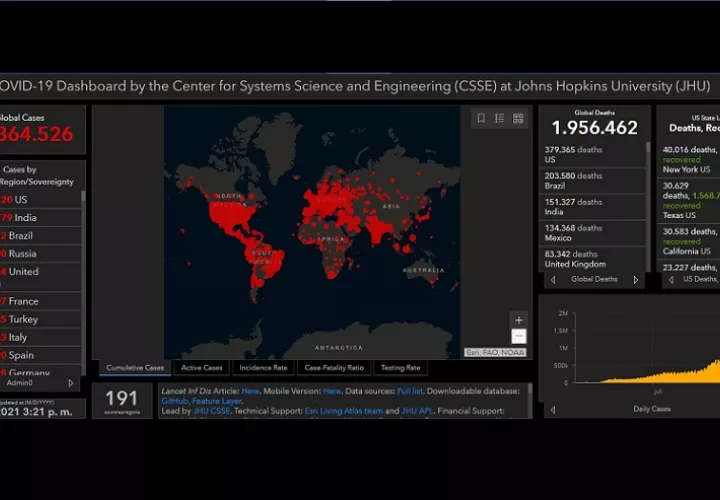
Task: Zoom in on the map
Action: (518, 320)
